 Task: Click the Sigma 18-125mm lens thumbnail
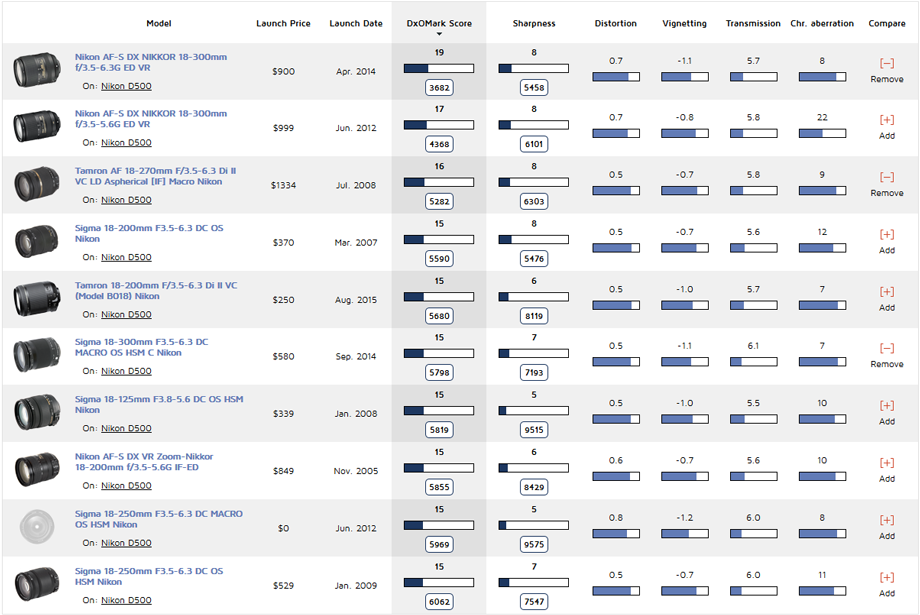(x=37, y=413)
